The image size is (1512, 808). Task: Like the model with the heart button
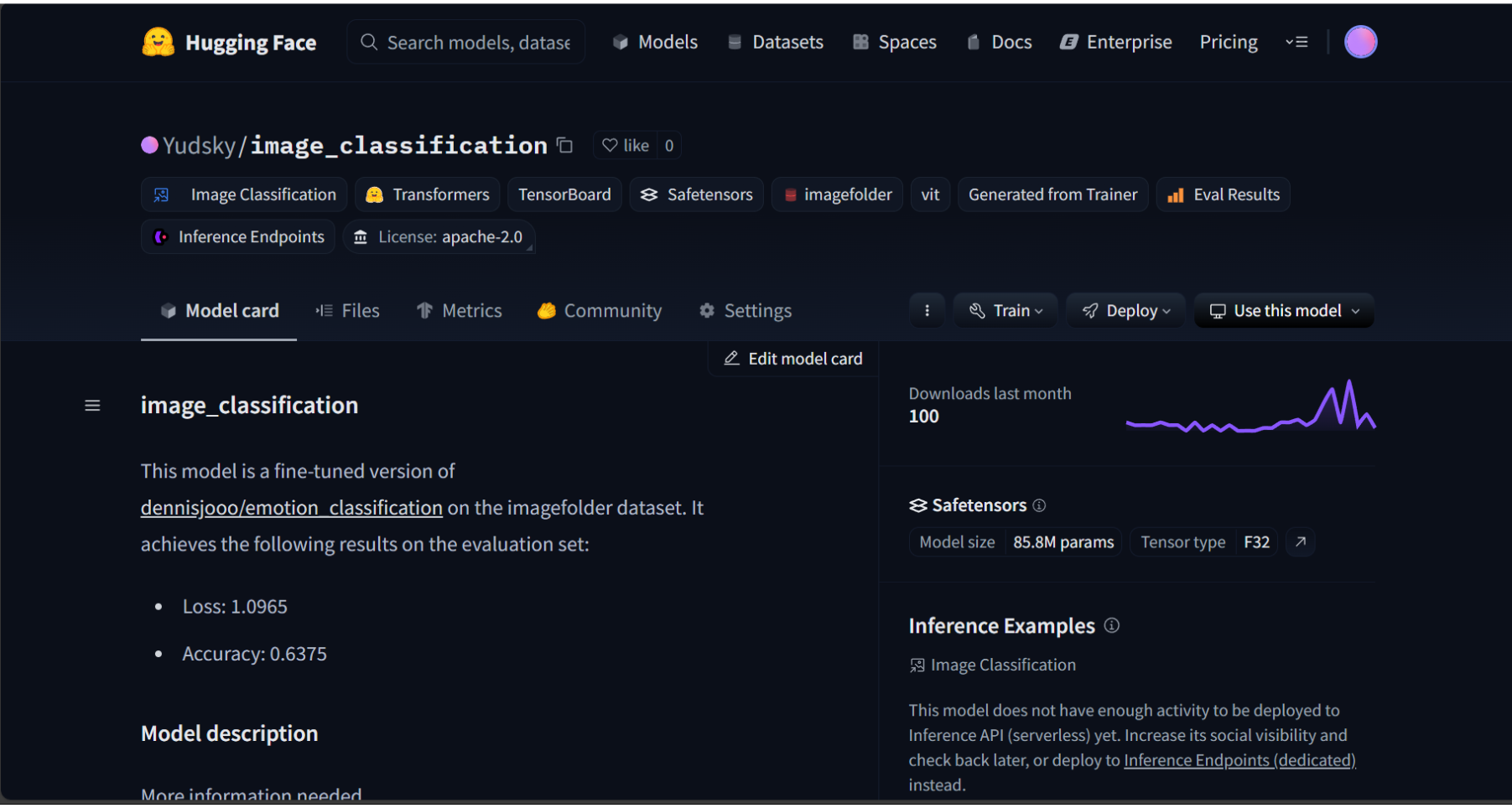pyautogui.click(x=626, y=146)
